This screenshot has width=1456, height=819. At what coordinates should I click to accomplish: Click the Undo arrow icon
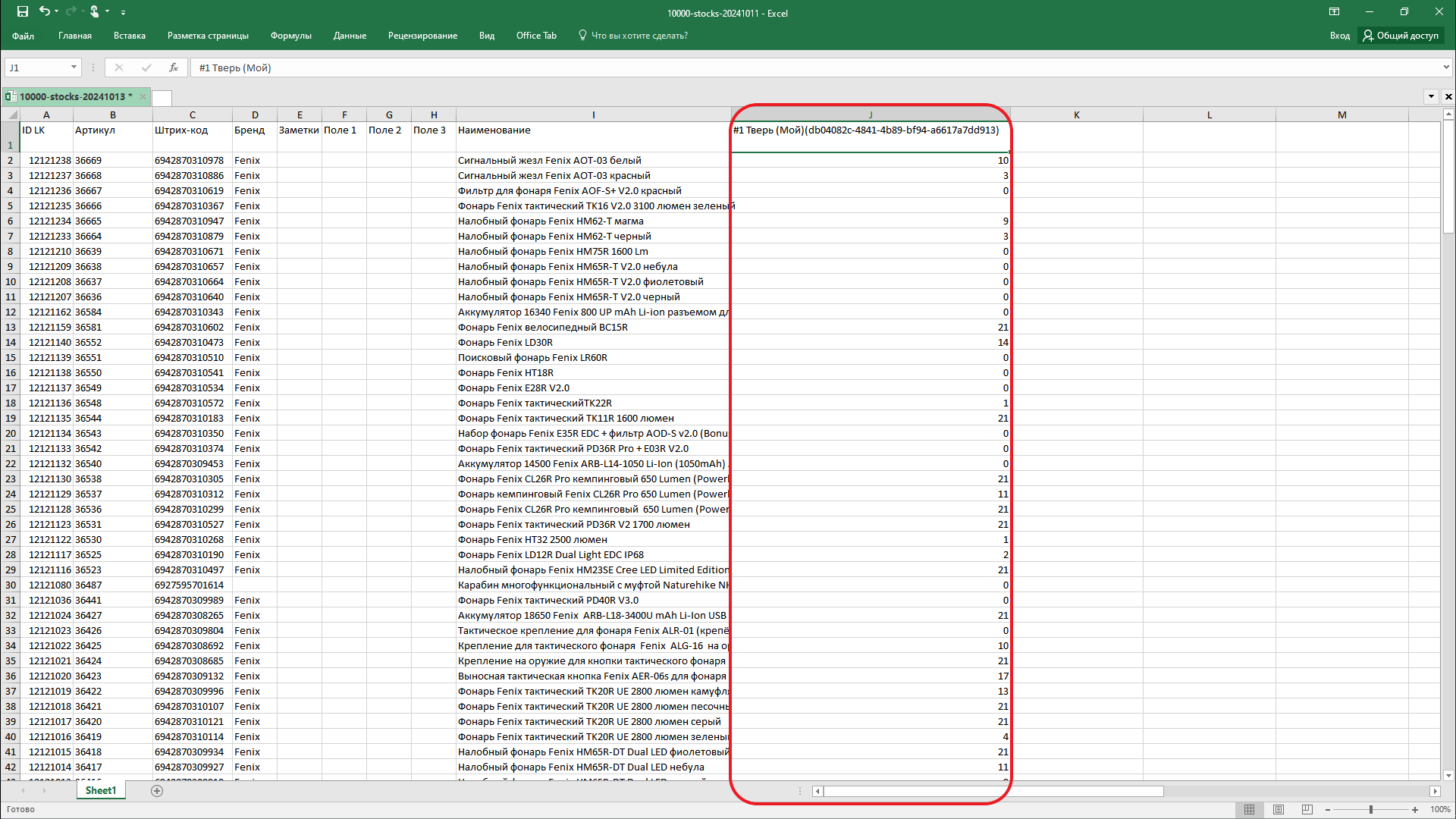click(x=45, y=11)
